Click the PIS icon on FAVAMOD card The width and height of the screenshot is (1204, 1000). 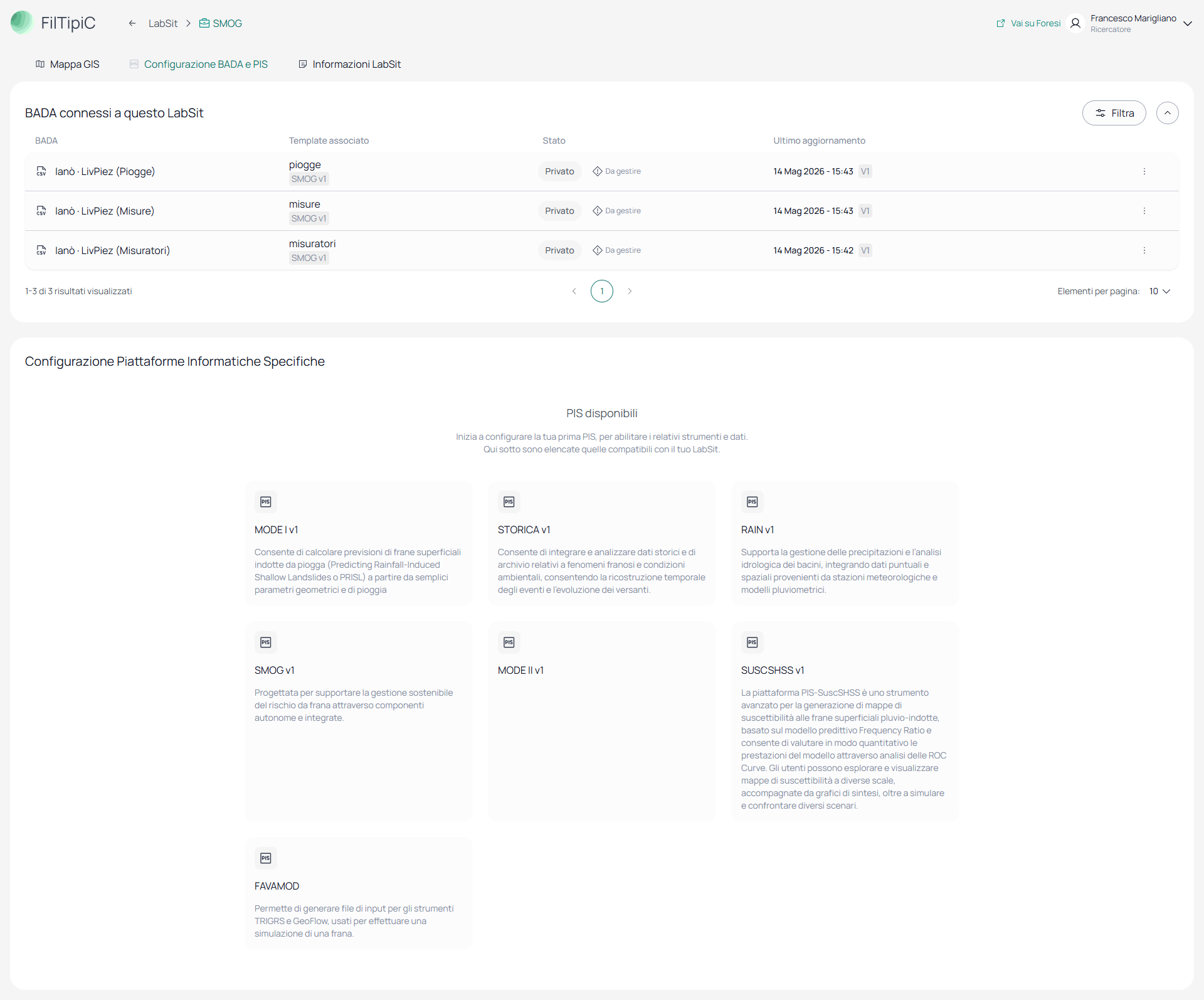tap(266, 858)
